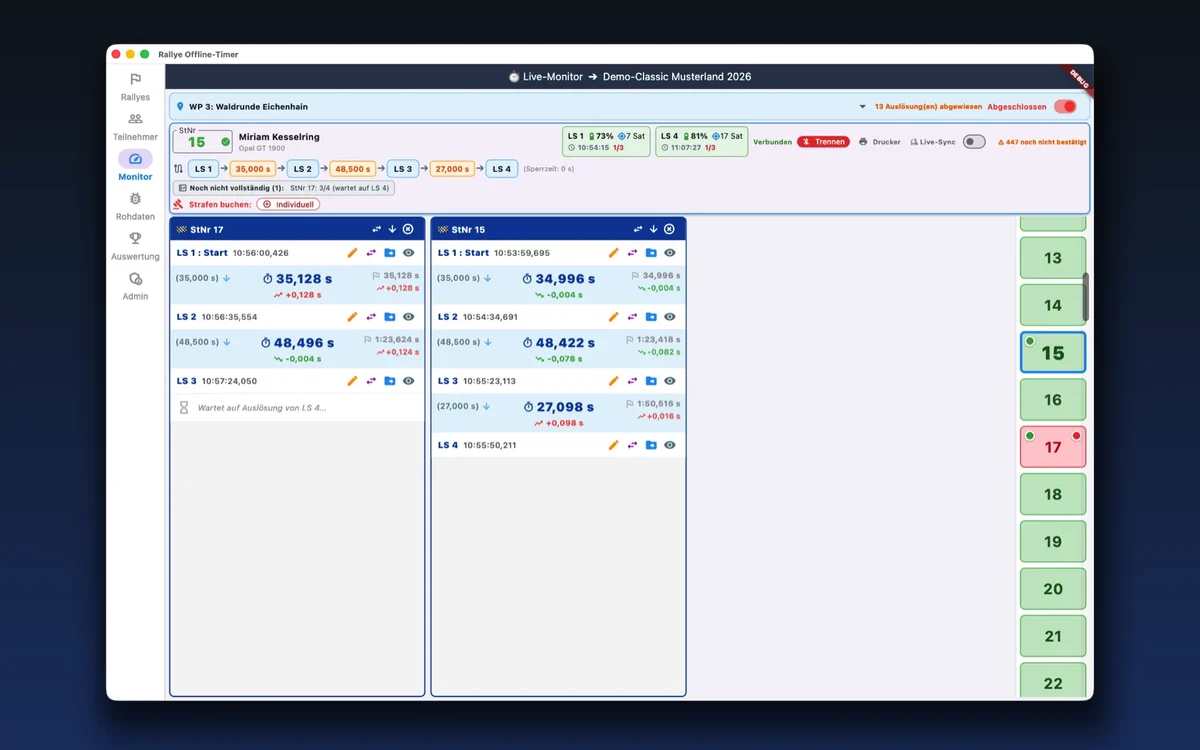Click the down arrow in StNr 15 header
Image resolution: width=1200 pixels, height=750 pixels.
(x=653, y=229)
